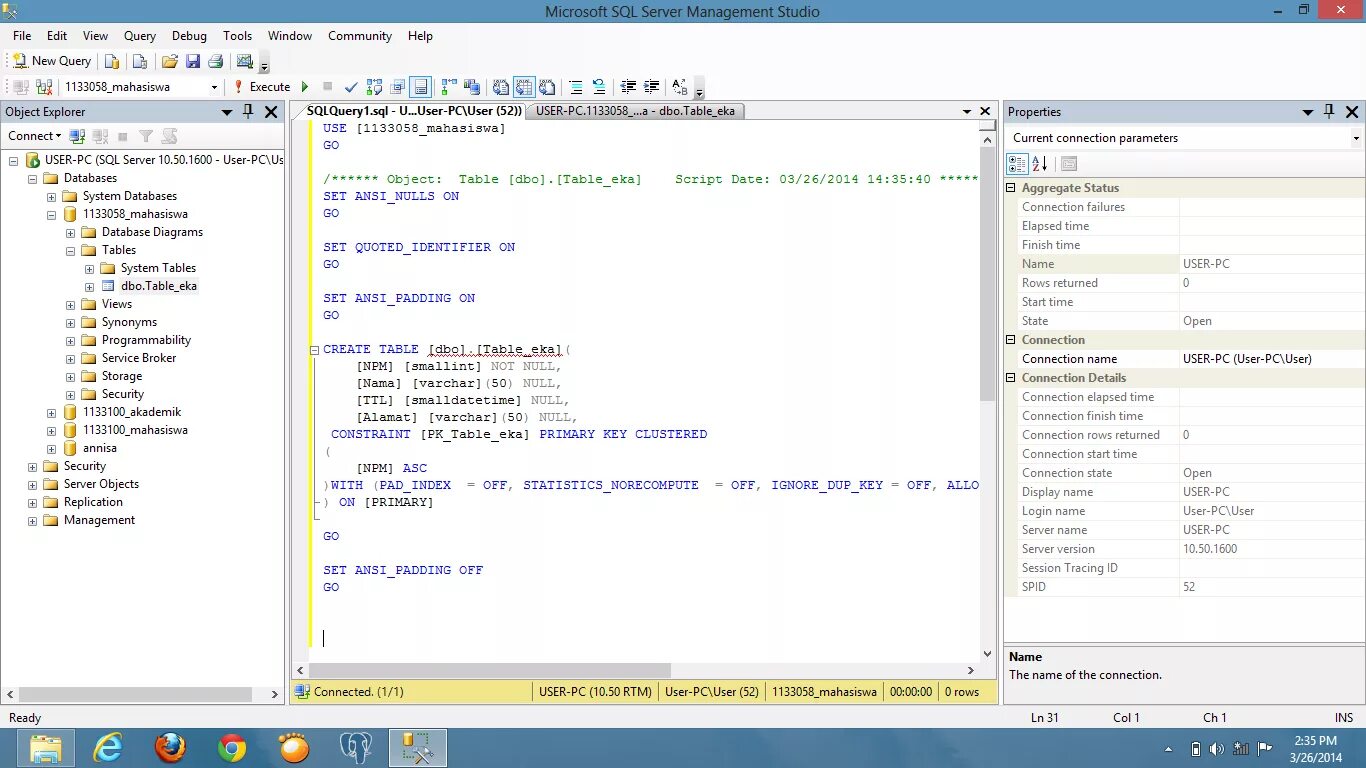Click the Server version value 10.50.1600
This screenshot has height=768, width=1366.
click(x=1210, y=549)
